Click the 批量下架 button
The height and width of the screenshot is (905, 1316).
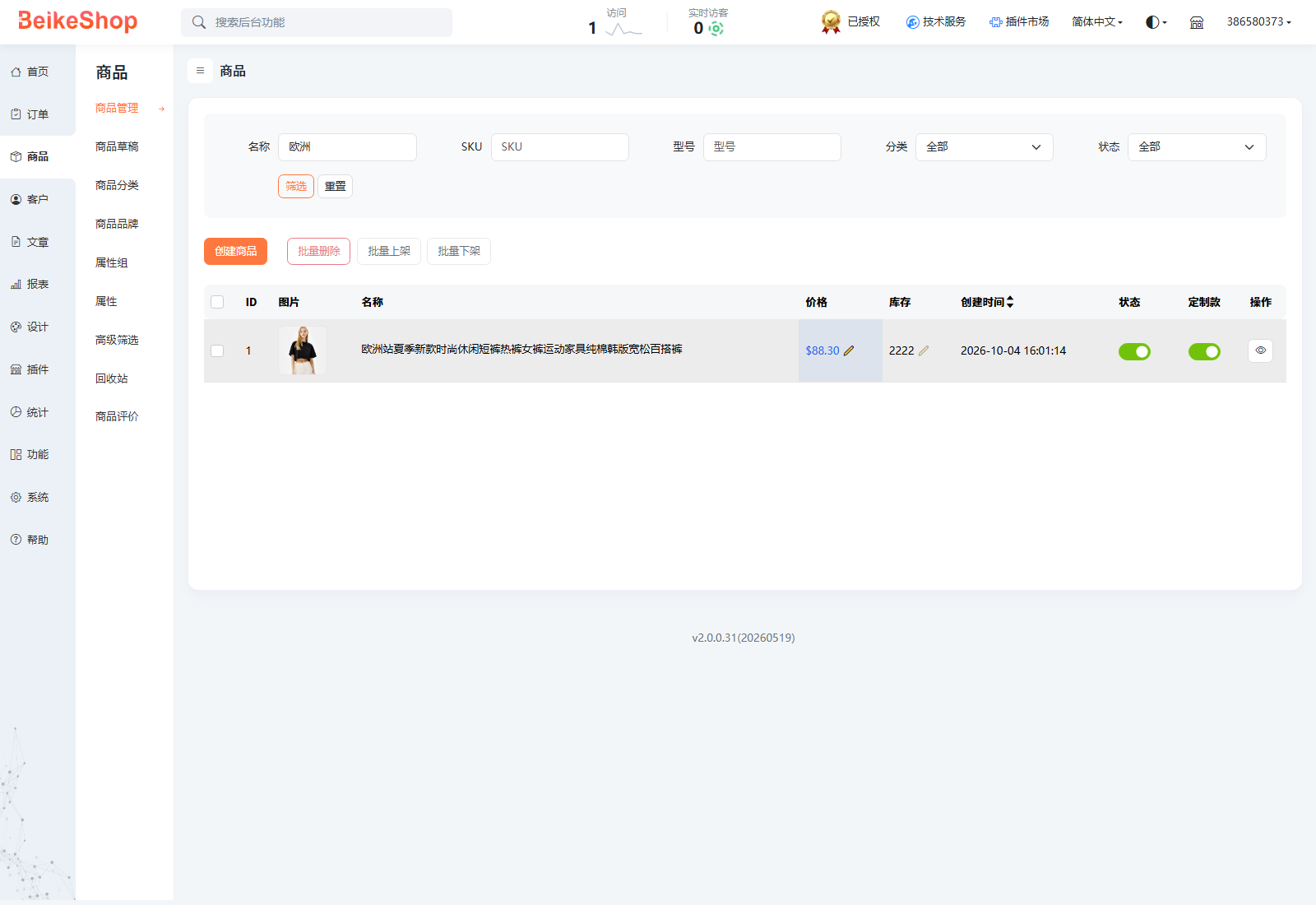pyautogui.click(x=459, y=252)
